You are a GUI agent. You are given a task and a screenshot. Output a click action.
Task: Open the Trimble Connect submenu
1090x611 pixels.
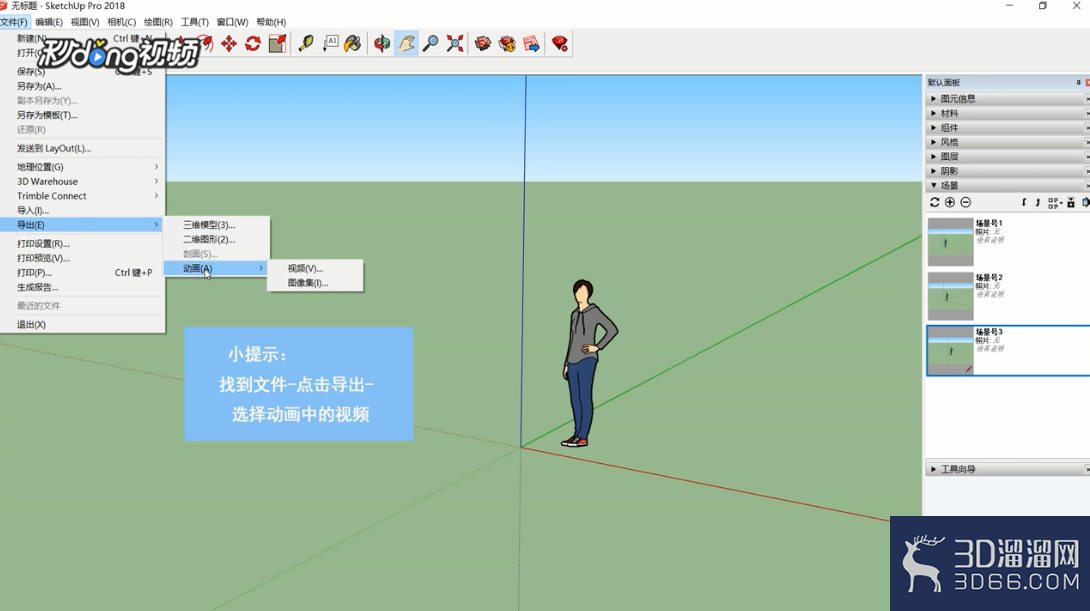(83, 196)
